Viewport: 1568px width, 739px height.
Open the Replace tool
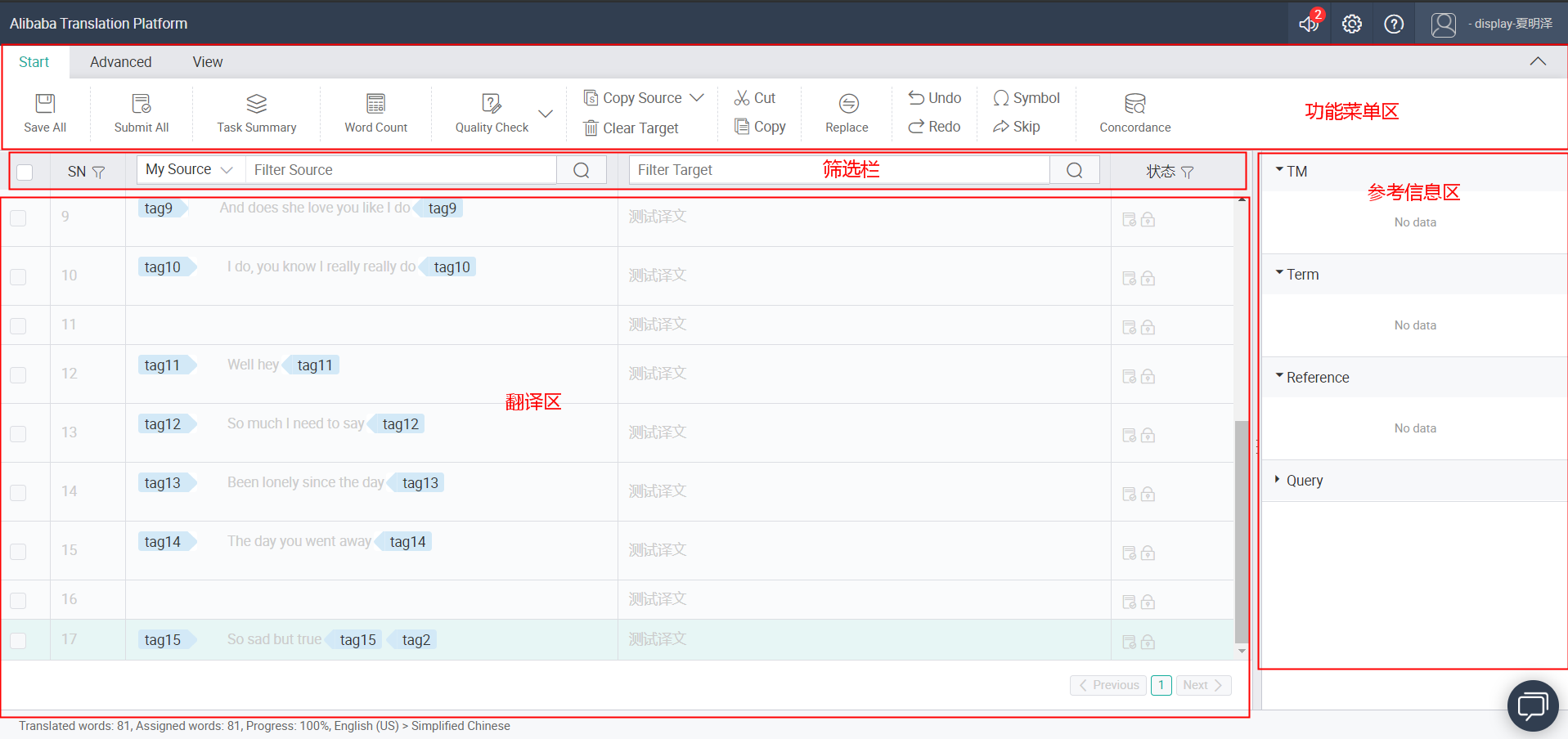click(x=847, y=113)
